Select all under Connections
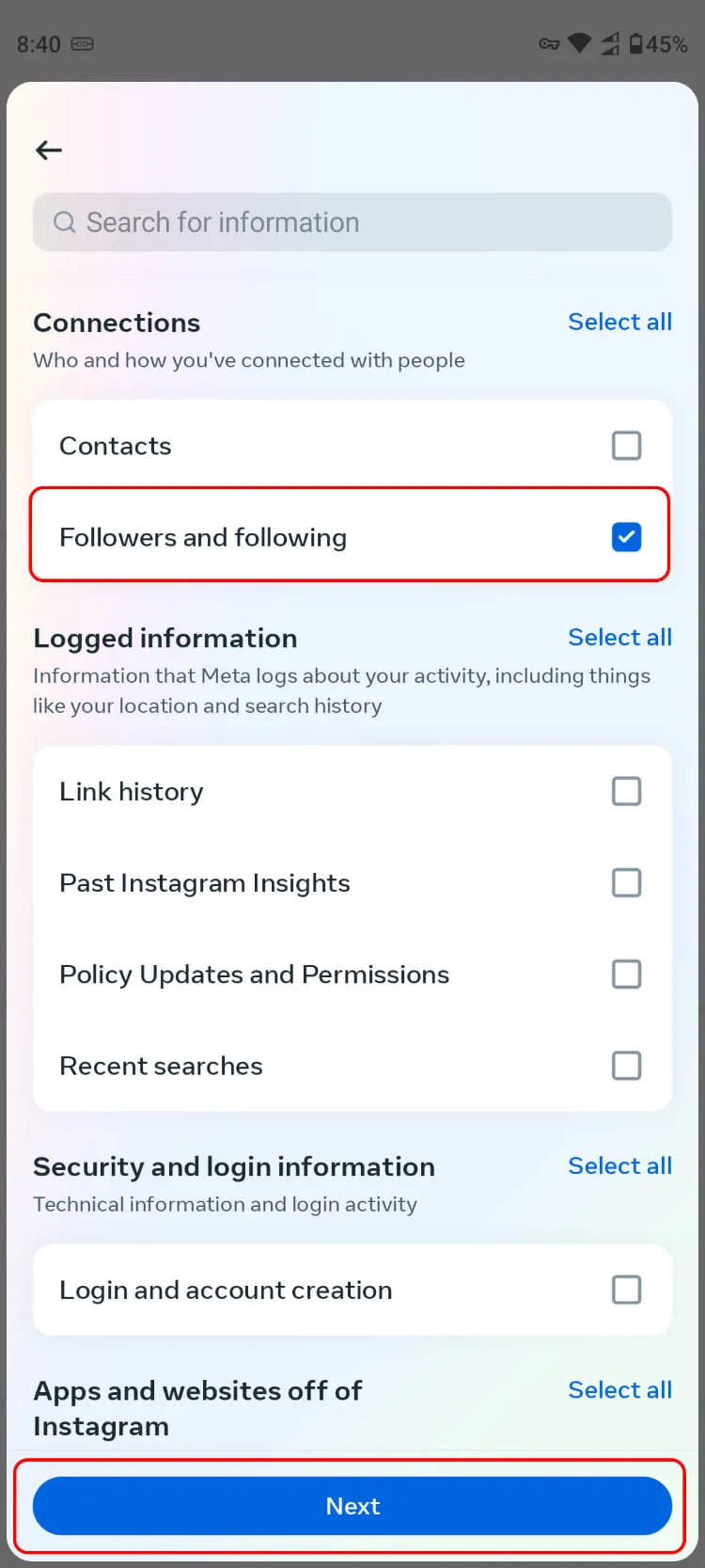This screenshot has height=1568, width=705. tap(619, 322)
